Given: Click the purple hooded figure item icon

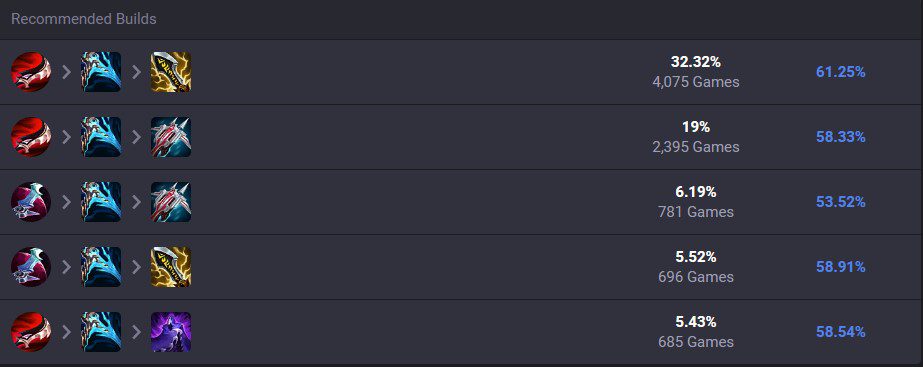Looking at the screenshot, I should tap(171, 332).
